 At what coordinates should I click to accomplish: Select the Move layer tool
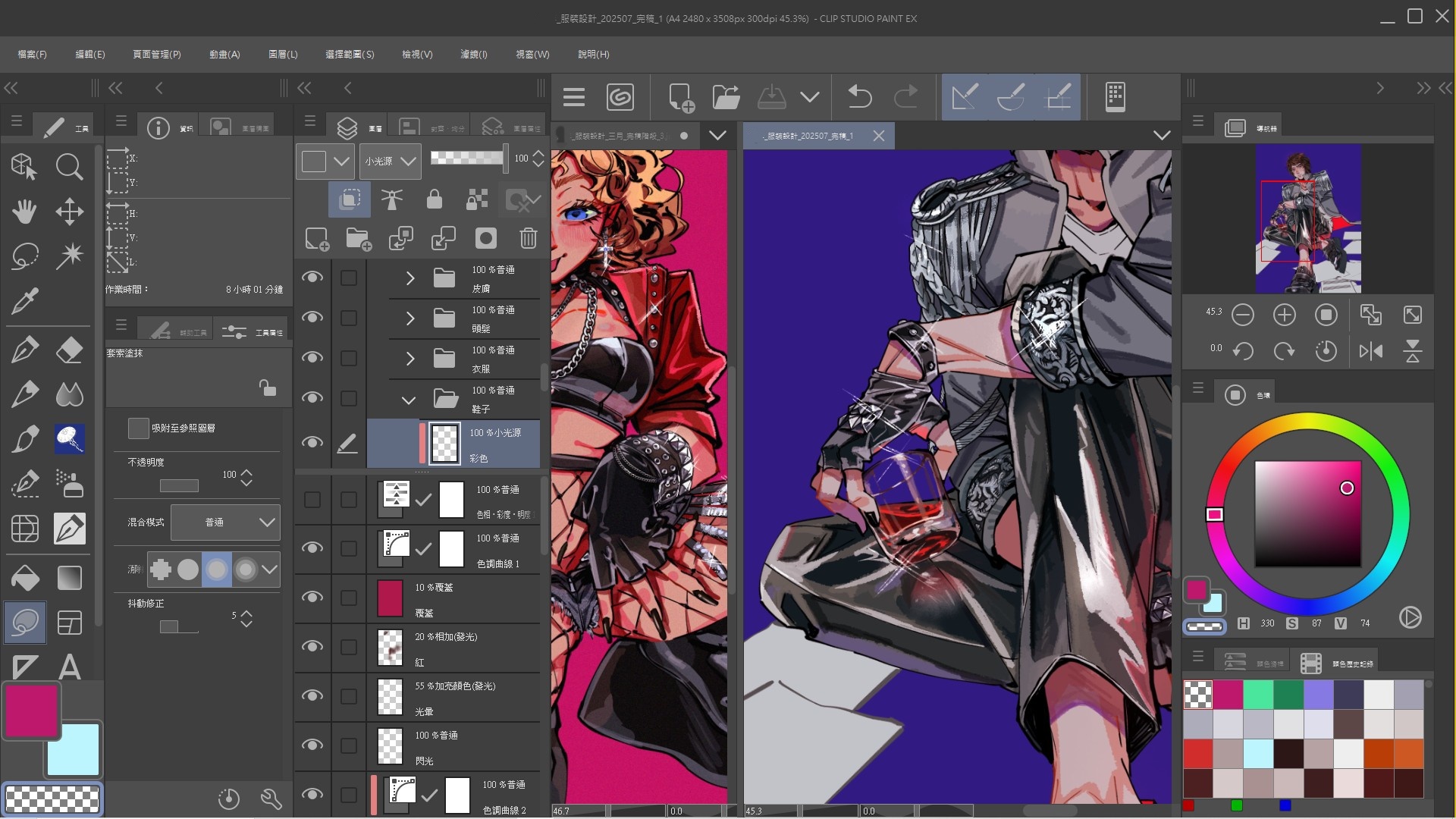click(x=69, y=212)
